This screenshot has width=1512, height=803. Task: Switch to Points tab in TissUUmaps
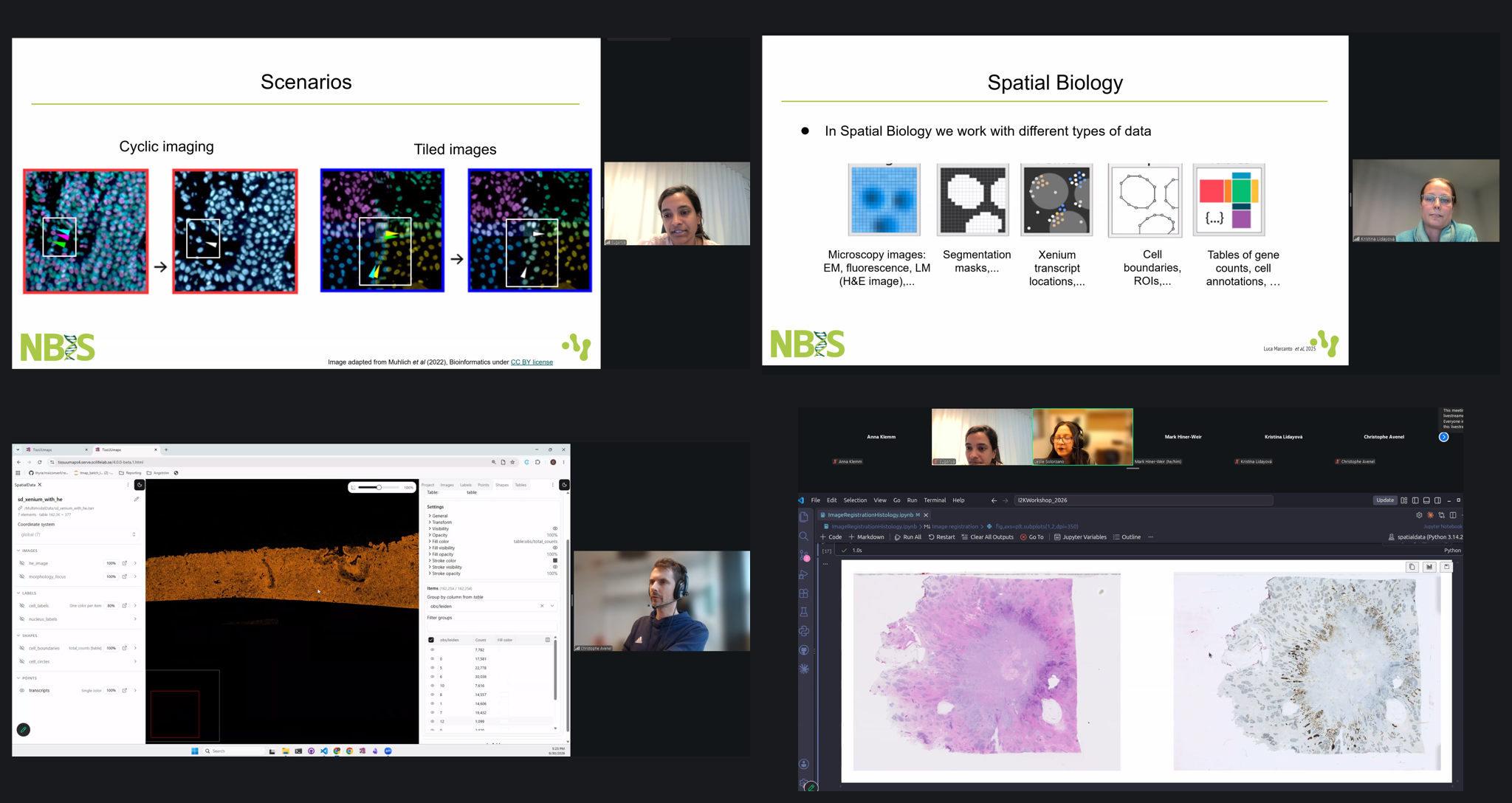(484, 485)
